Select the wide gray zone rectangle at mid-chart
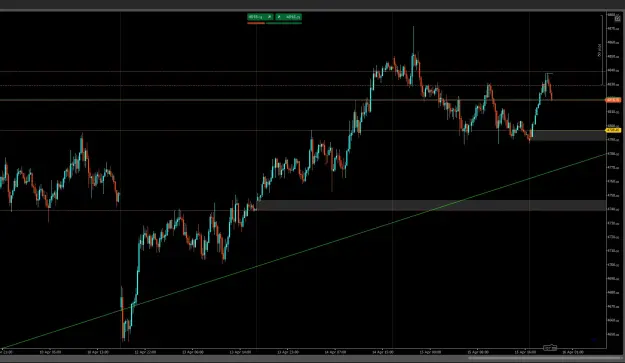This screenshot has width=625, height=363. click(x=431, y=205)
